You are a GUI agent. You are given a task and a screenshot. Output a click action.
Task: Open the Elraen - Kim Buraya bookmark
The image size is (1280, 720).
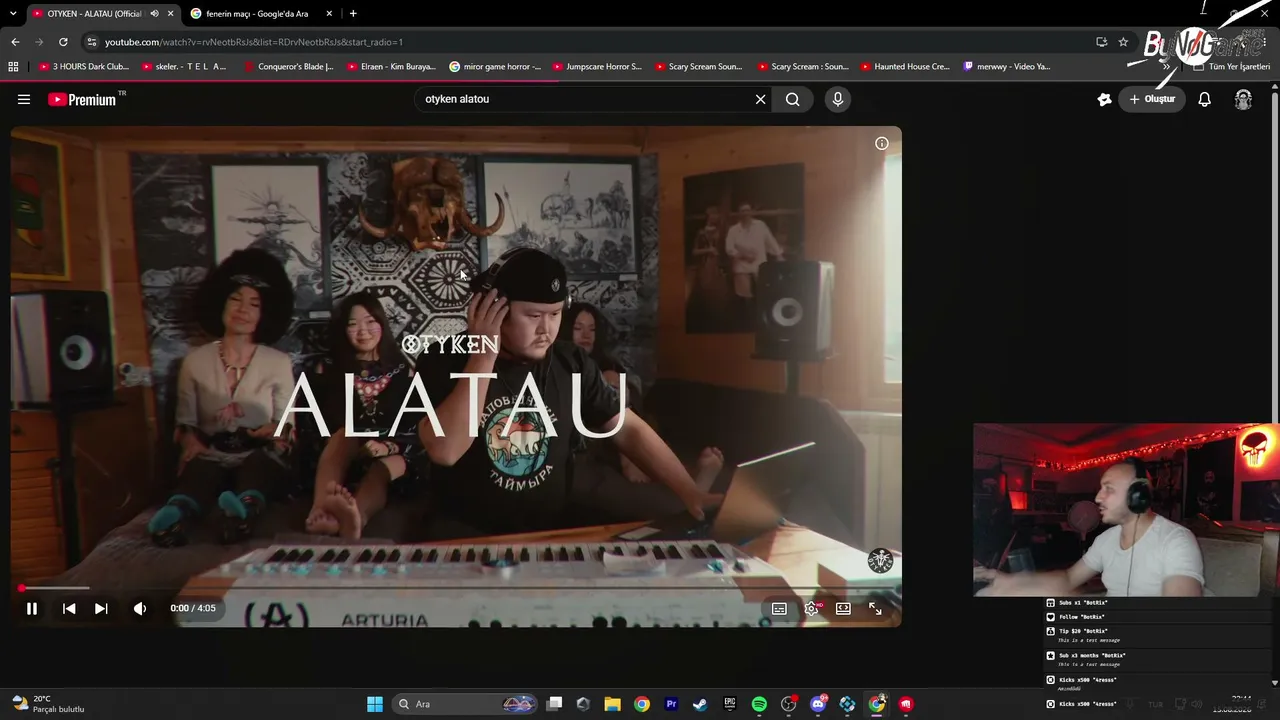391,67
